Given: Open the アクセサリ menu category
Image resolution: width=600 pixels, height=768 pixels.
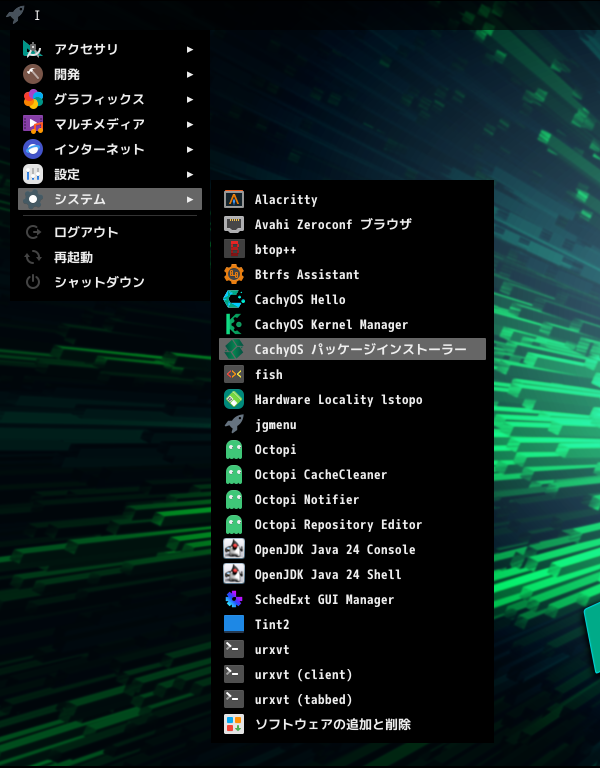Looking at the screenshot, I should 110,49.
